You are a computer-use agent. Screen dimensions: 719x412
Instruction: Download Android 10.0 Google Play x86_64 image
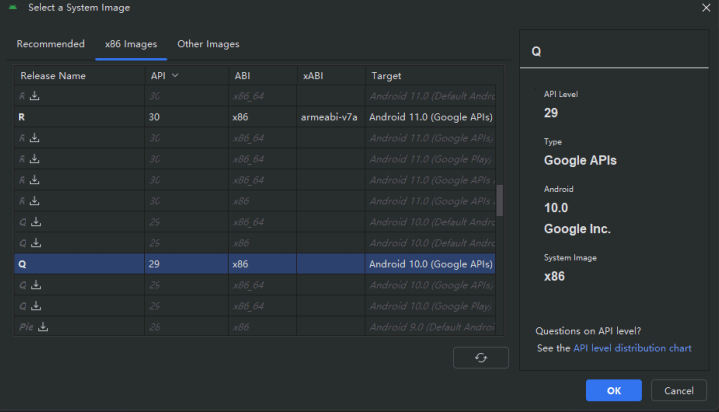point(35,306)
